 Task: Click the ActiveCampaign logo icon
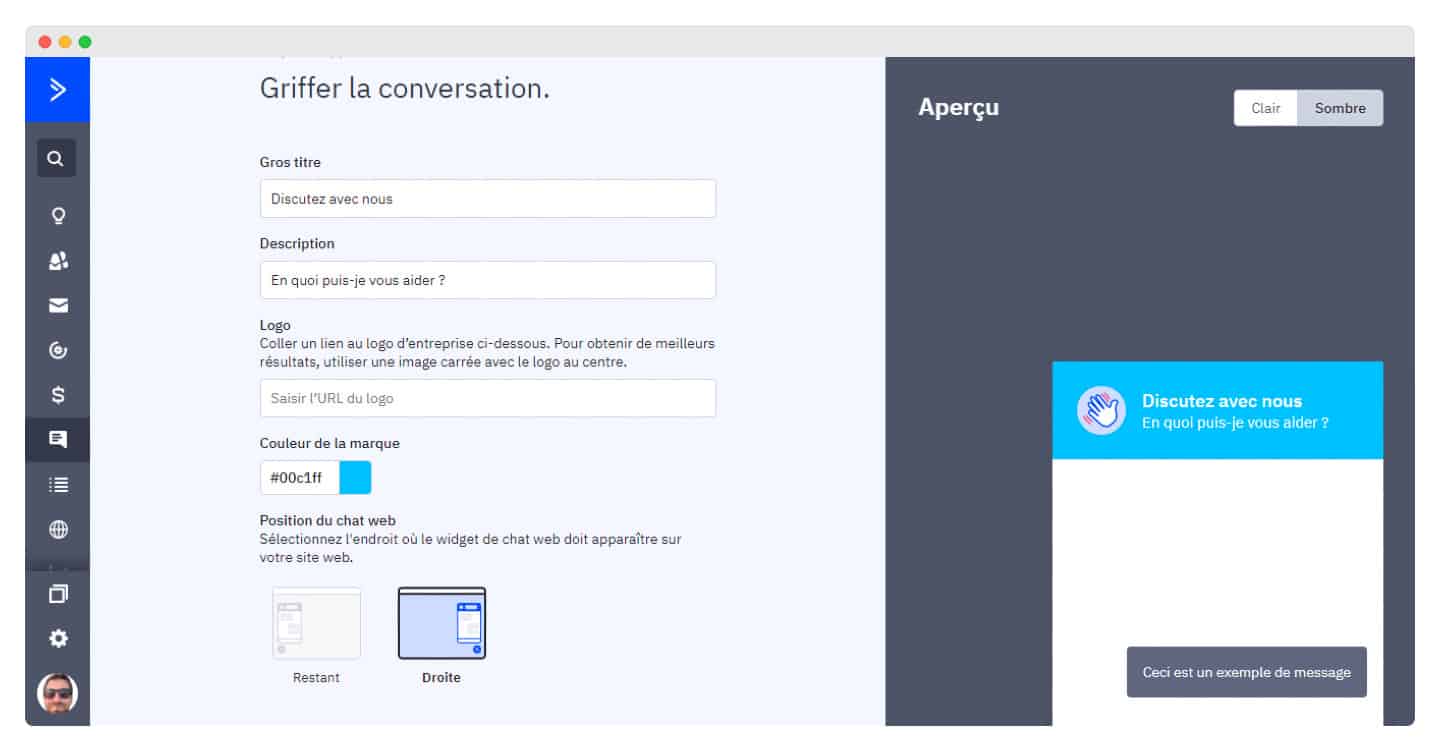click(x=58, y=90)
